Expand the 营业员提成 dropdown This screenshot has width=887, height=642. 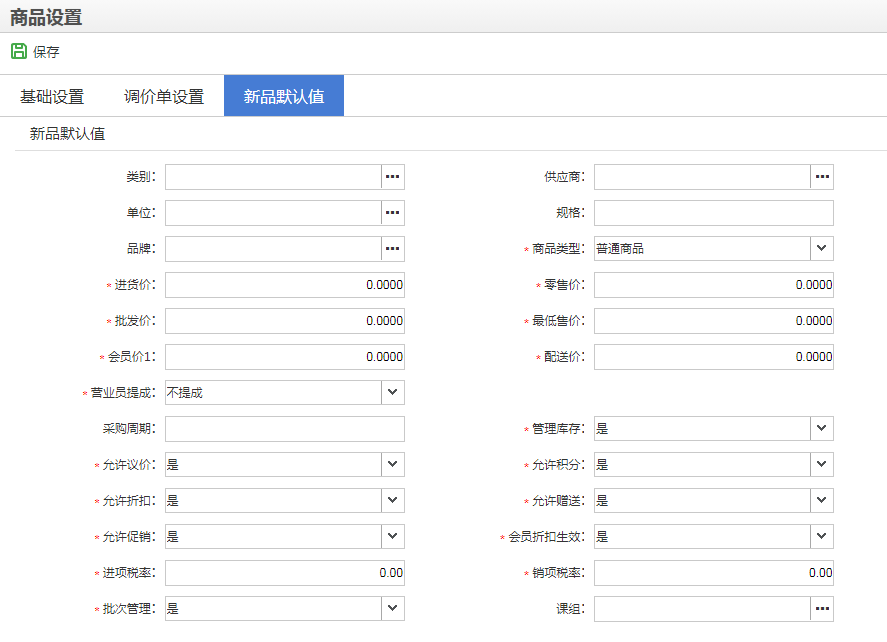point(393,393)
